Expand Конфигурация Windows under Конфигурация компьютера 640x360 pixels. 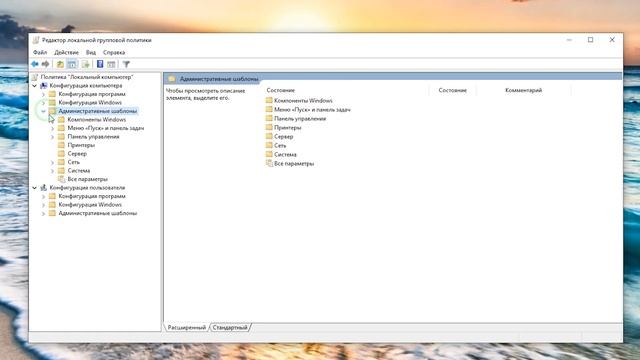pos(44,103)
